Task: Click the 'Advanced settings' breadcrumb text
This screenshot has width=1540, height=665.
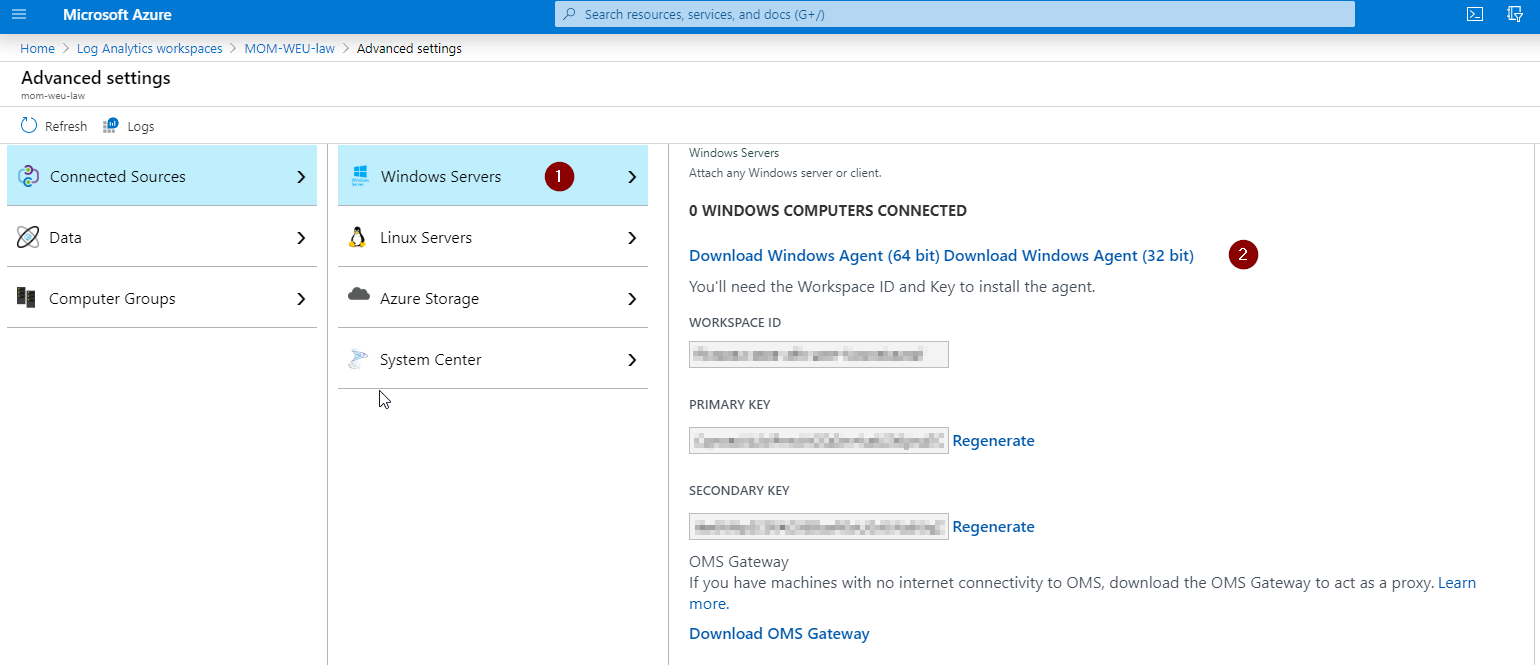Action: pyautogui.click(x=409, y=48)
